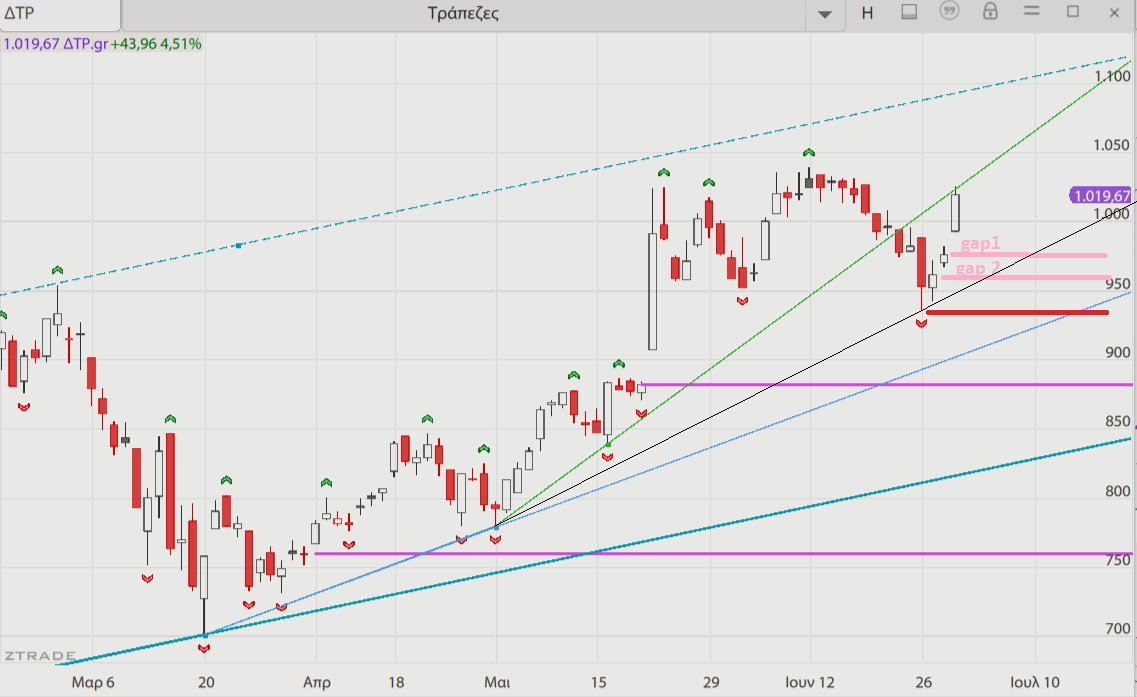
Task: Click the Ιουν 12 date axis label
Action: pyautogui.click(x=808, y=682)
